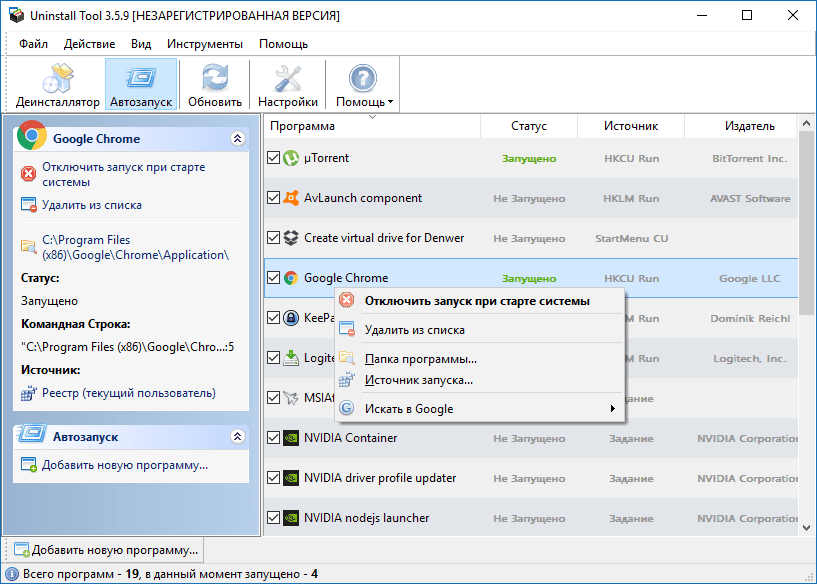The width and height of the screenshot is (817, 584).
Task: Click the NVIDIA nodejs launcher icon
Action: coord(291,518)
